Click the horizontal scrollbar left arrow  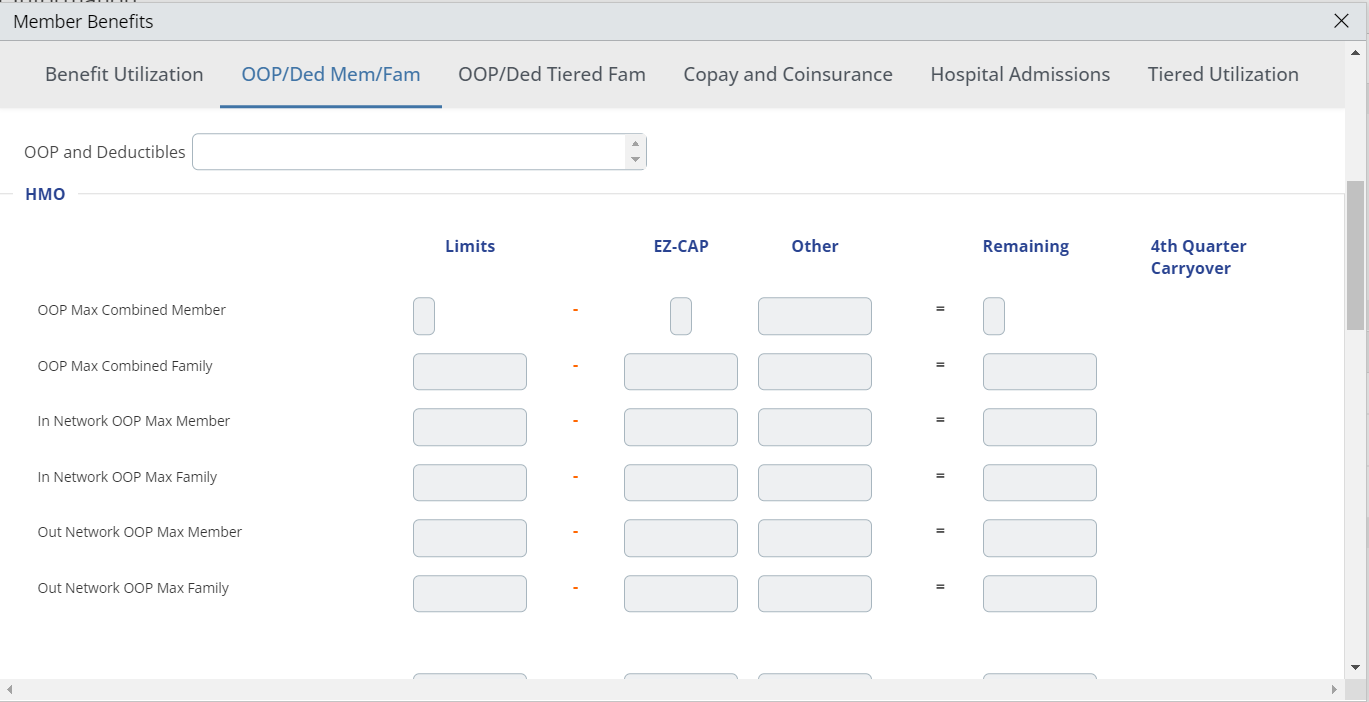[10, 690]
